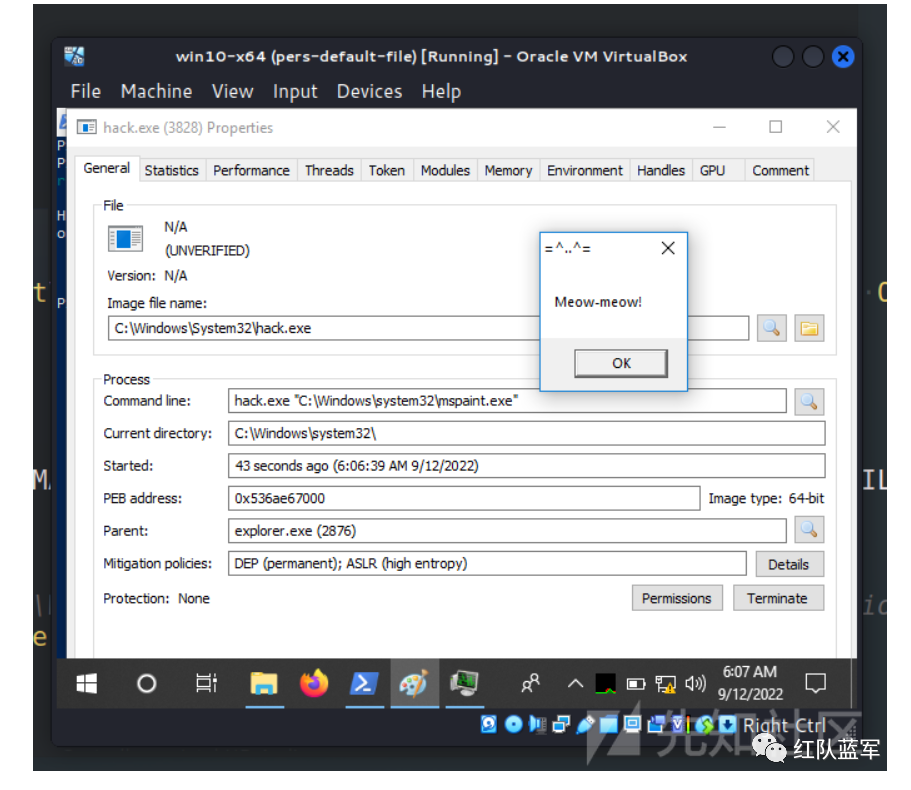911x790 pixels.
Task: Switch to the Handles tab
Action: (x=661, y=170)
